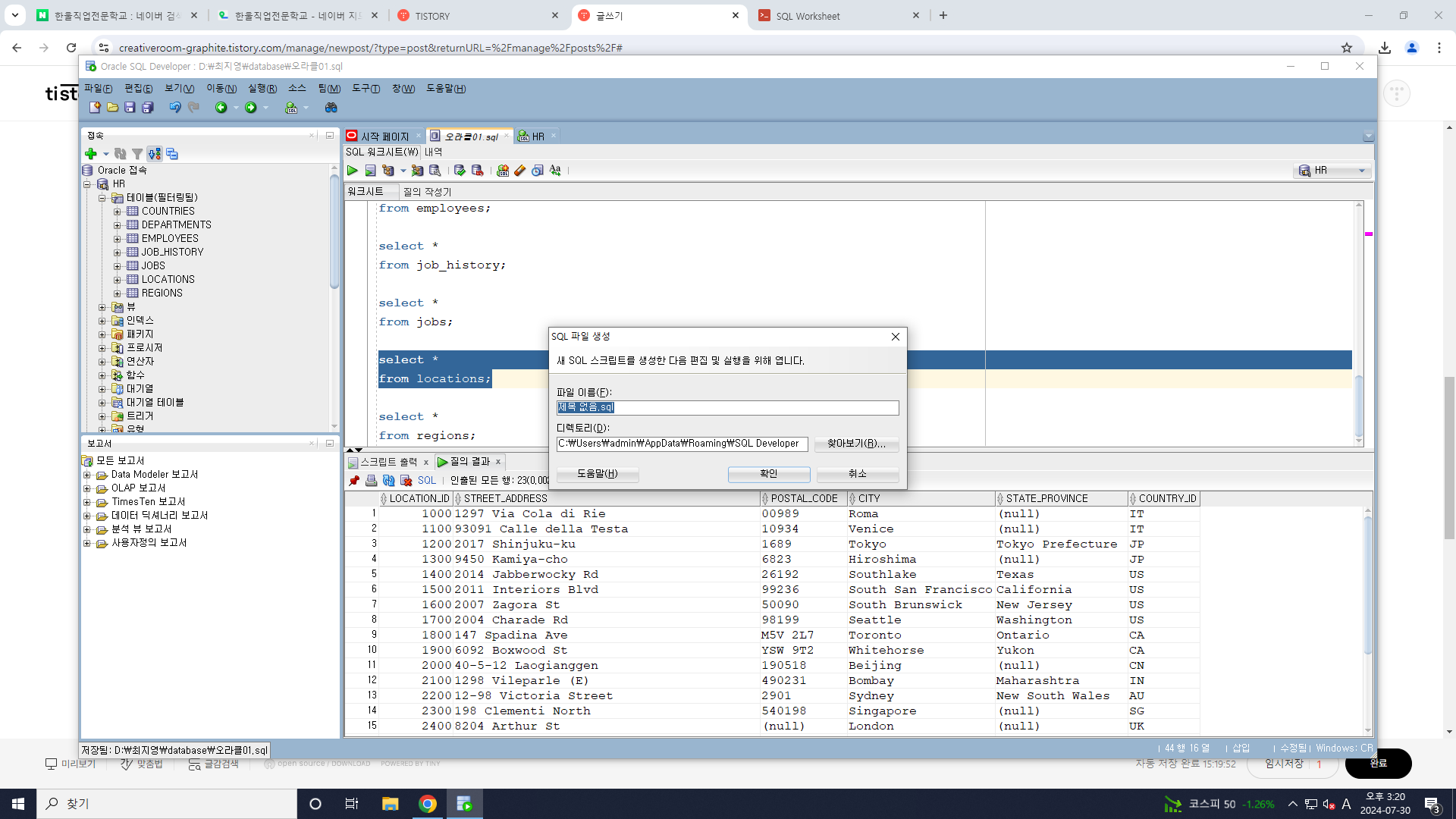This screenshot has height=819, width=1456.
Task: Click the eraser Clear icon in worksheet toolbar
Action: tap(519, 171)
